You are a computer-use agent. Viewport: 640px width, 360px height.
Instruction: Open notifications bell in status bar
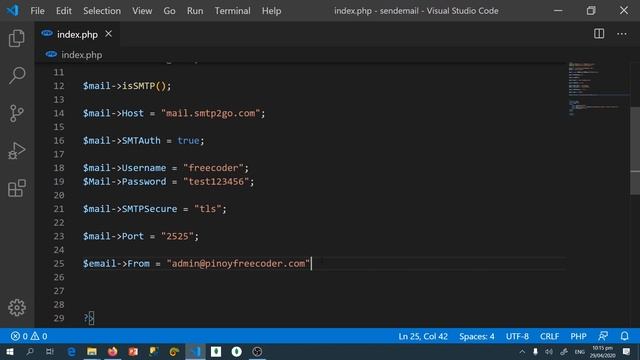pos(624,336)
